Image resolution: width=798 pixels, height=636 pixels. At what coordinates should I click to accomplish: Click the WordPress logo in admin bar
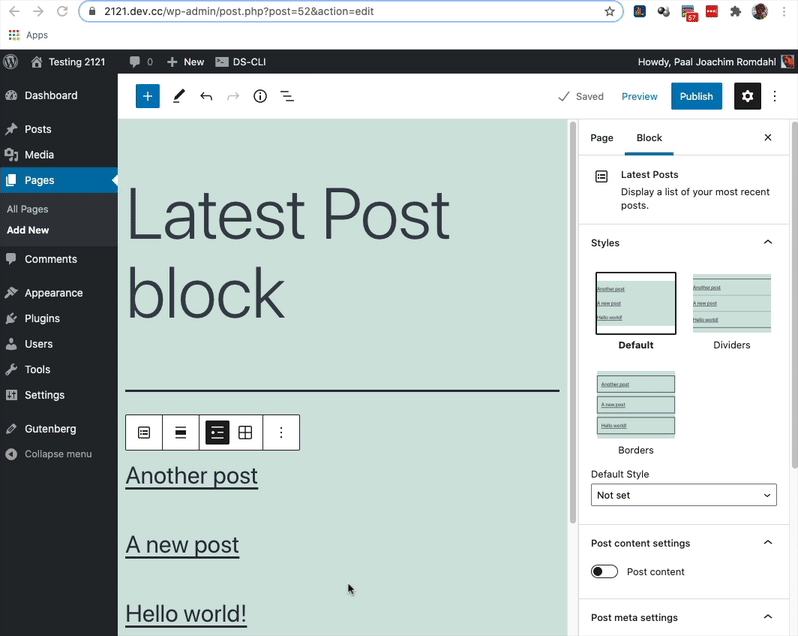coord(11,62)
